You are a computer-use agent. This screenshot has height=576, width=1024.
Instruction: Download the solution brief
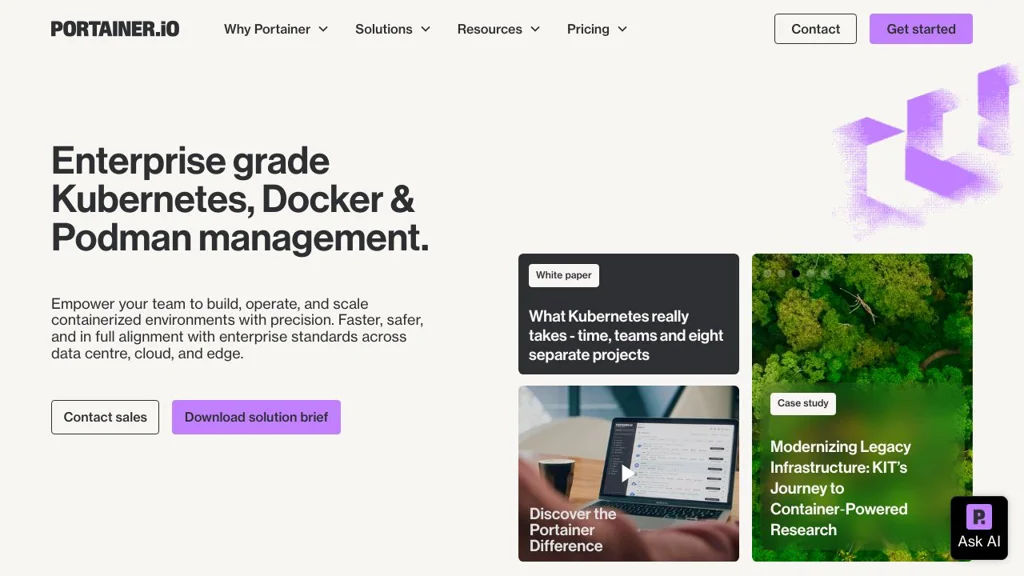coord(256,417)
